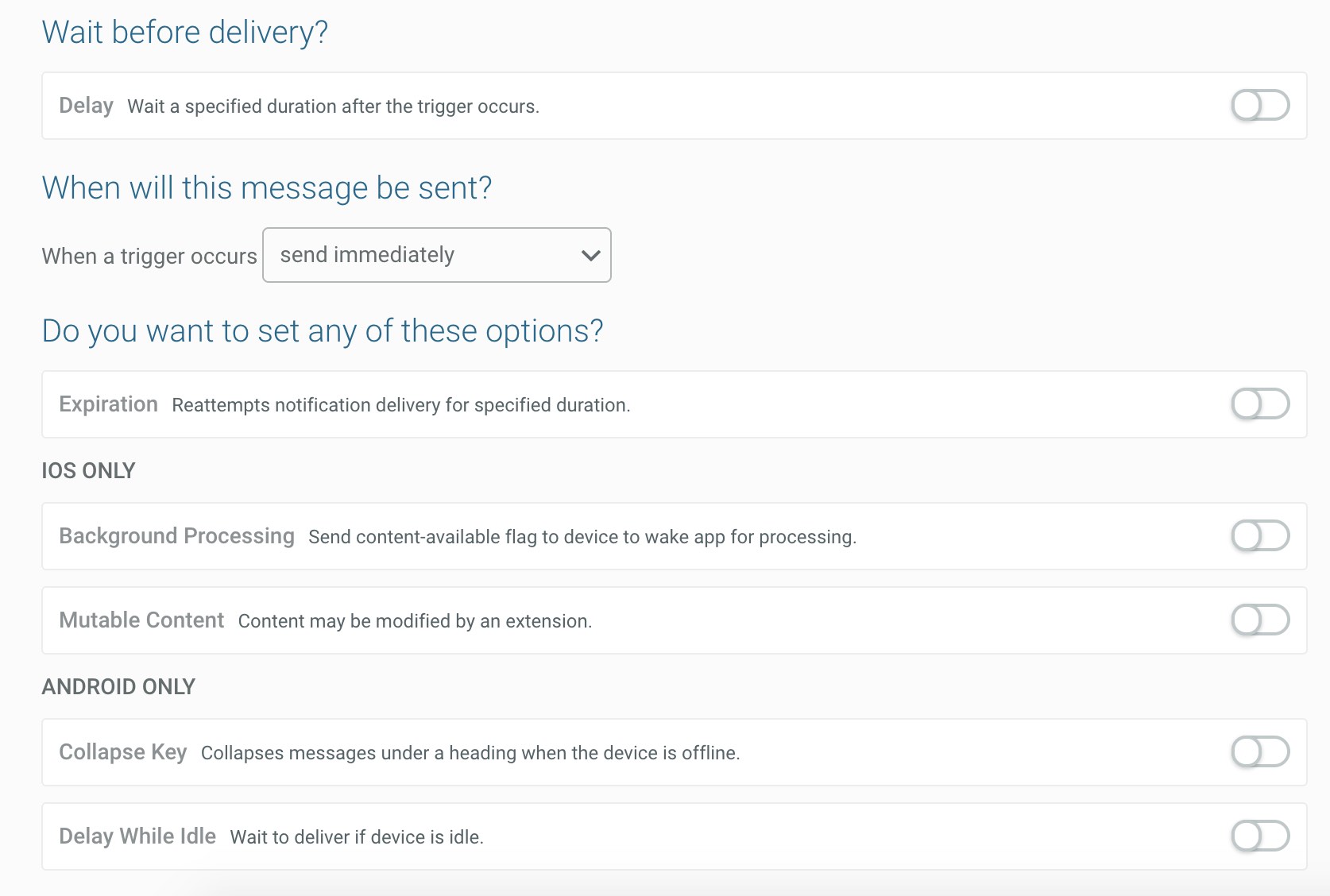Image resolution: width=1330 pixels, height=896 pixels.
Task: Click the Delay While Idle label
Action: pos(137,836)
